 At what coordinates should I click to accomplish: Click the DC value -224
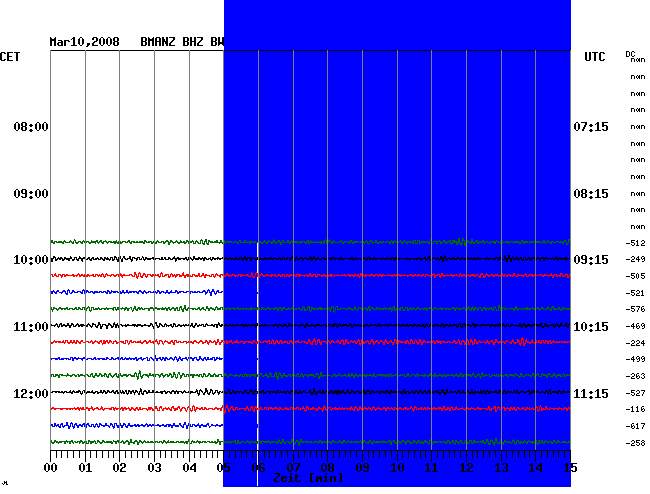click(x=635, y=343)
